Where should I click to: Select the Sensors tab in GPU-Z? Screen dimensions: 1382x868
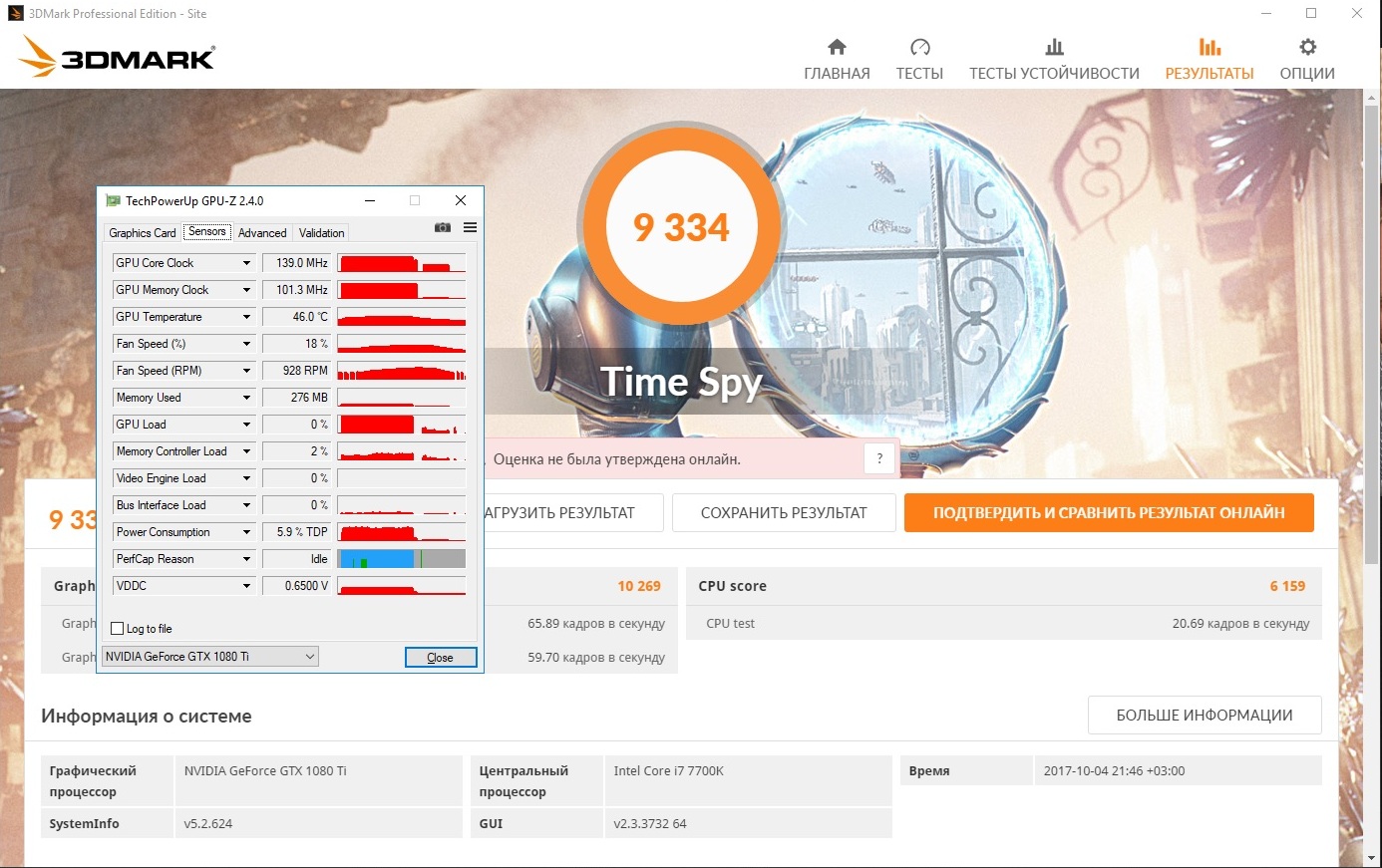pos(207,231)
